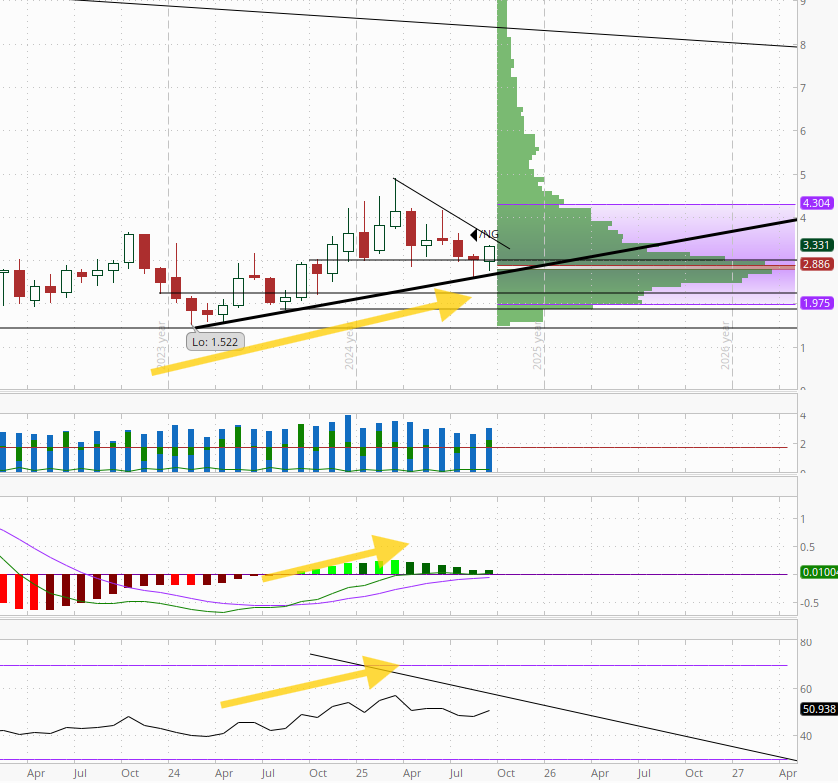Click the 1.975 purple price label
The height and width of the screenshot is (783, 838).
816,303
